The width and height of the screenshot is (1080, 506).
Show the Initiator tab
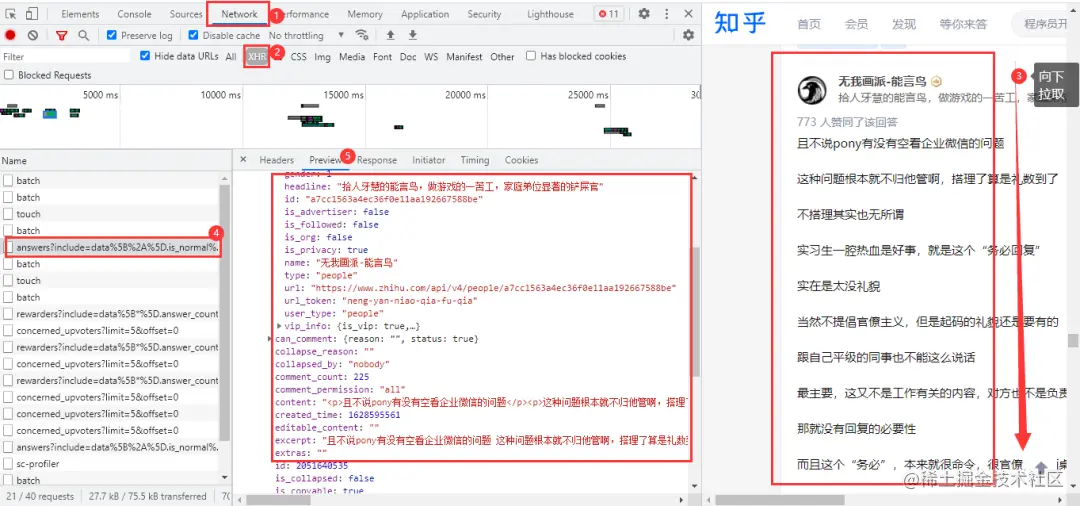428,160
